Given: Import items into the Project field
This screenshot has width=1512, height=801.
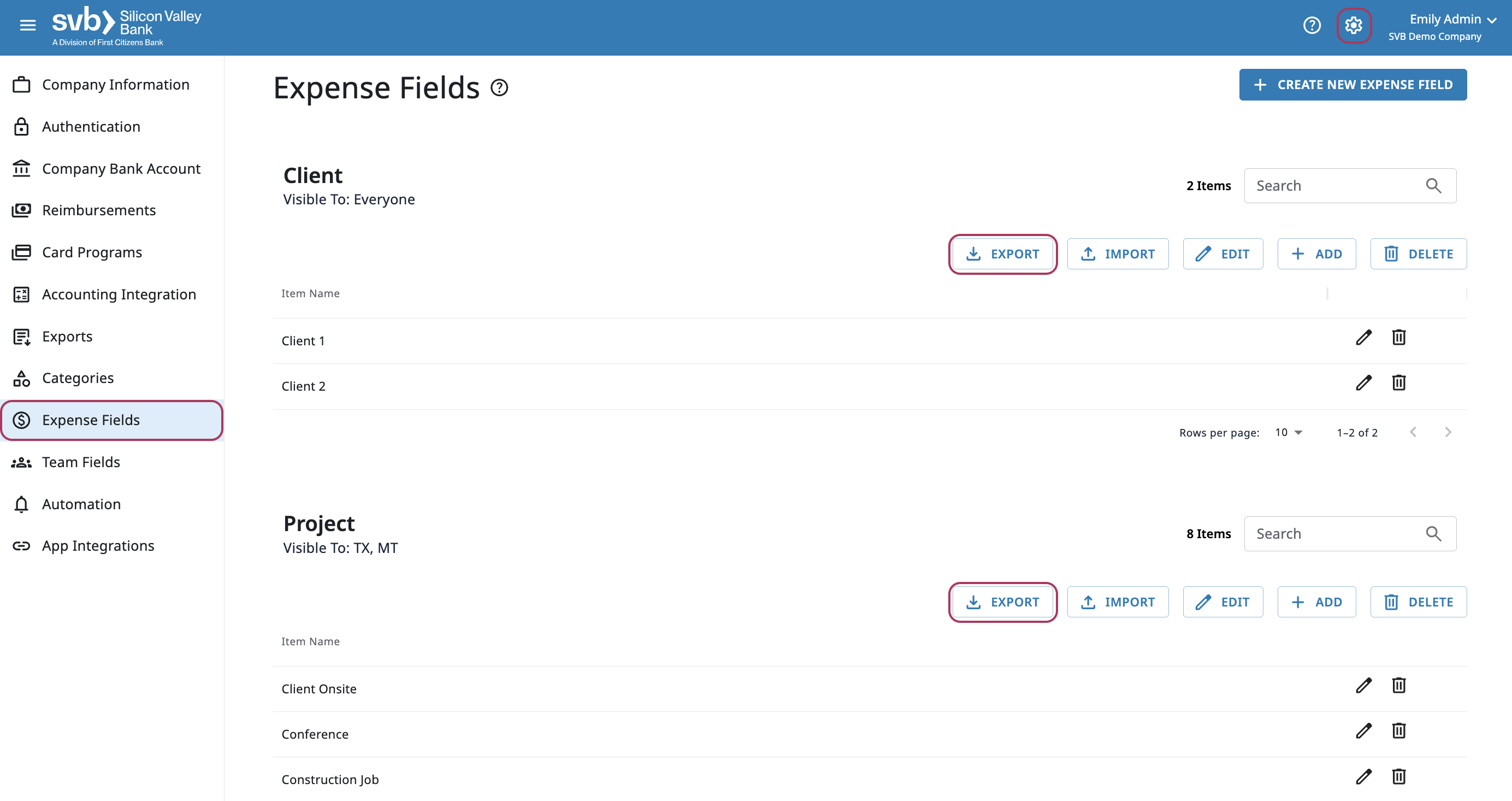Looking at the screenshot, I should 1118,602.
